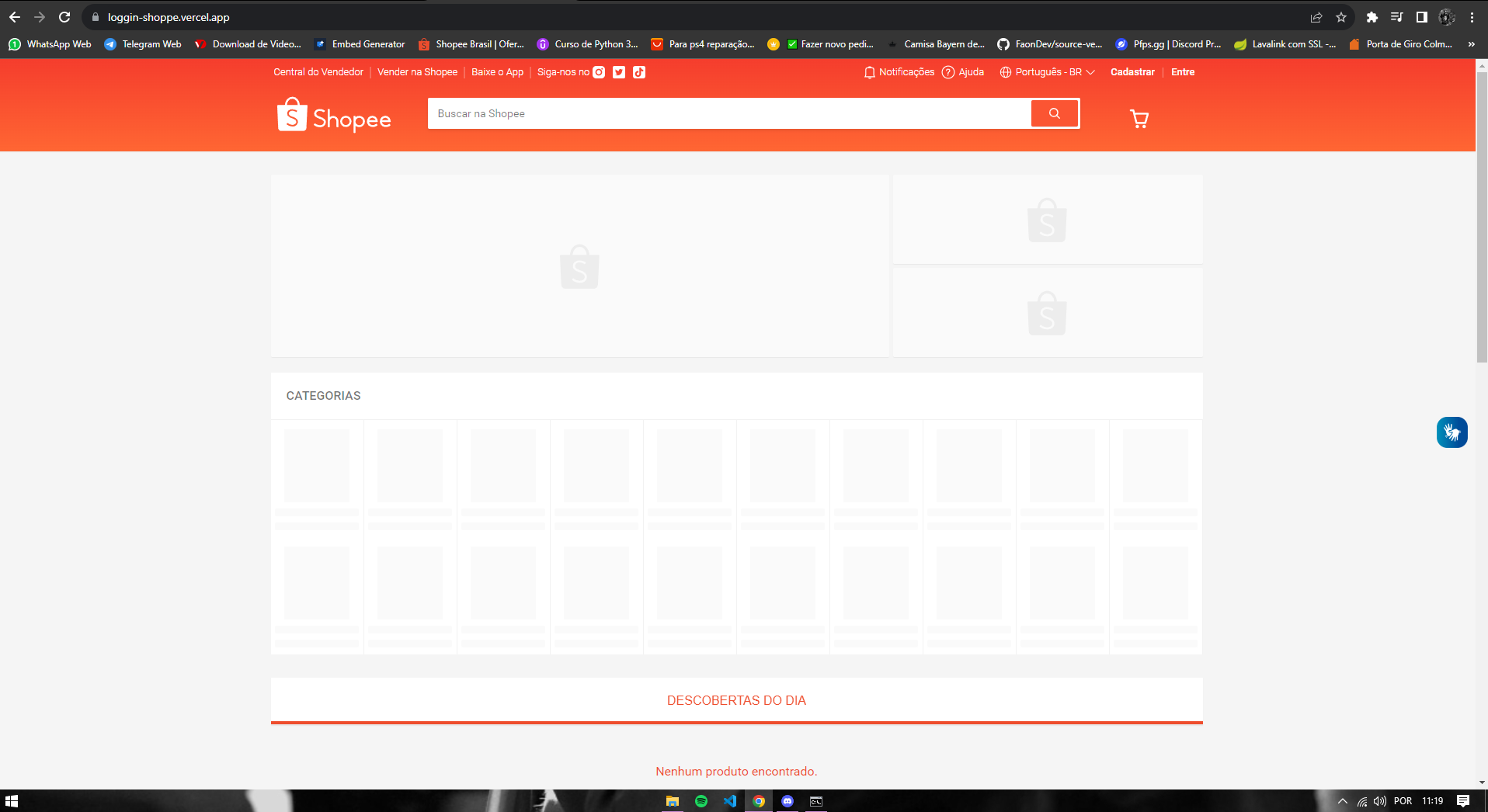Open Spotify from the taskbar
The width and height of the screenshot is (1488, 812).
coord(701,801)
